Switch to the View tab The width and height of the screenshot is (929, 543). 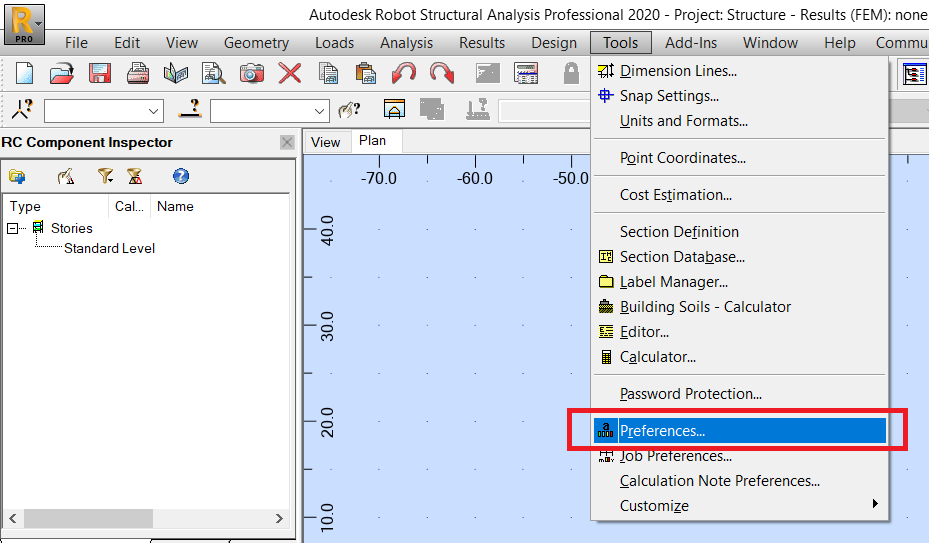tap(326, 142)
